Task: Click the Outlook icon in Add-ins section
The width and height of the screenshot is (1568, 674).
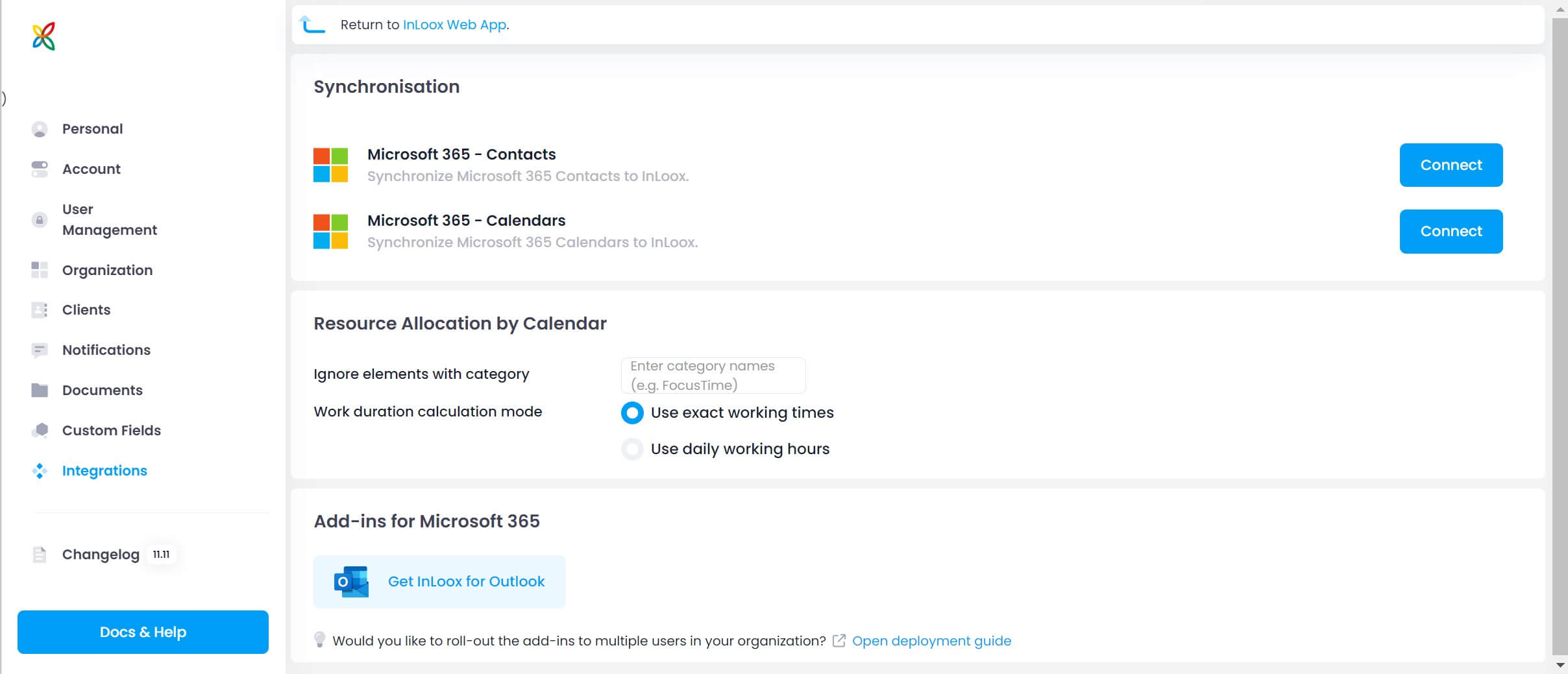Action: pos(350,581)
